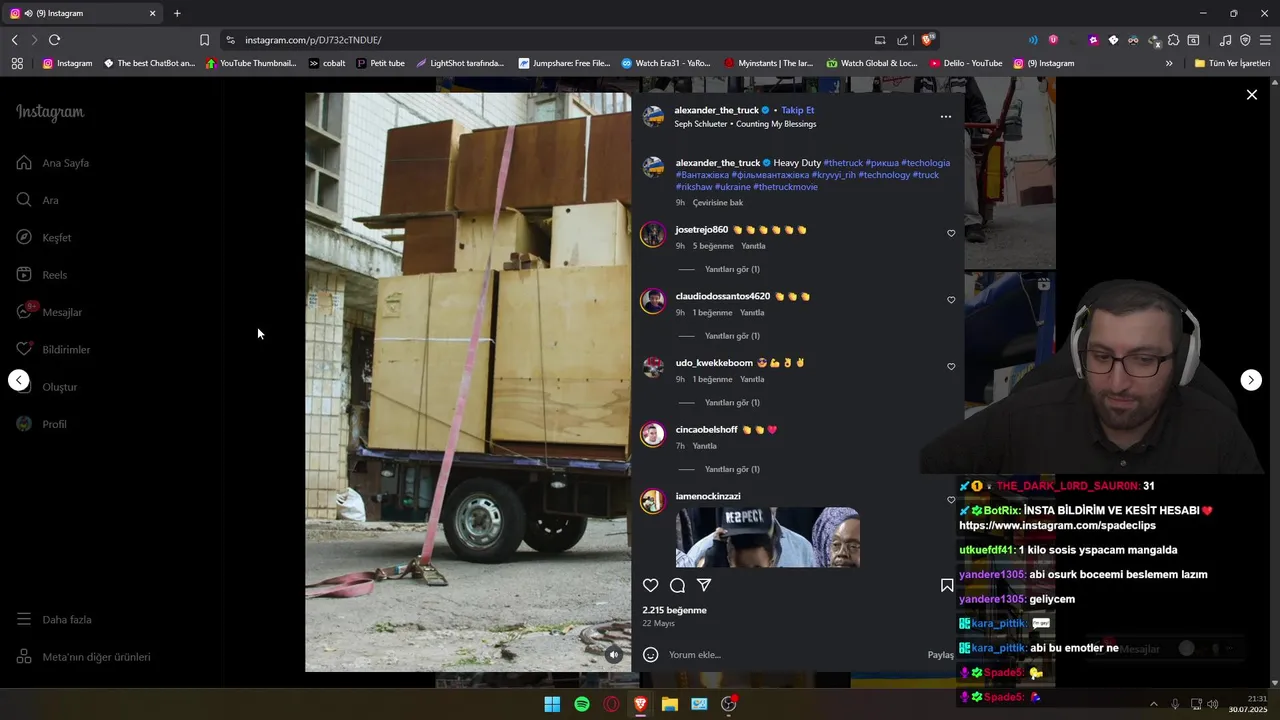Open iamenockinzazi's profile
This screenshot has height=720, width=1280.
[708, 496]
